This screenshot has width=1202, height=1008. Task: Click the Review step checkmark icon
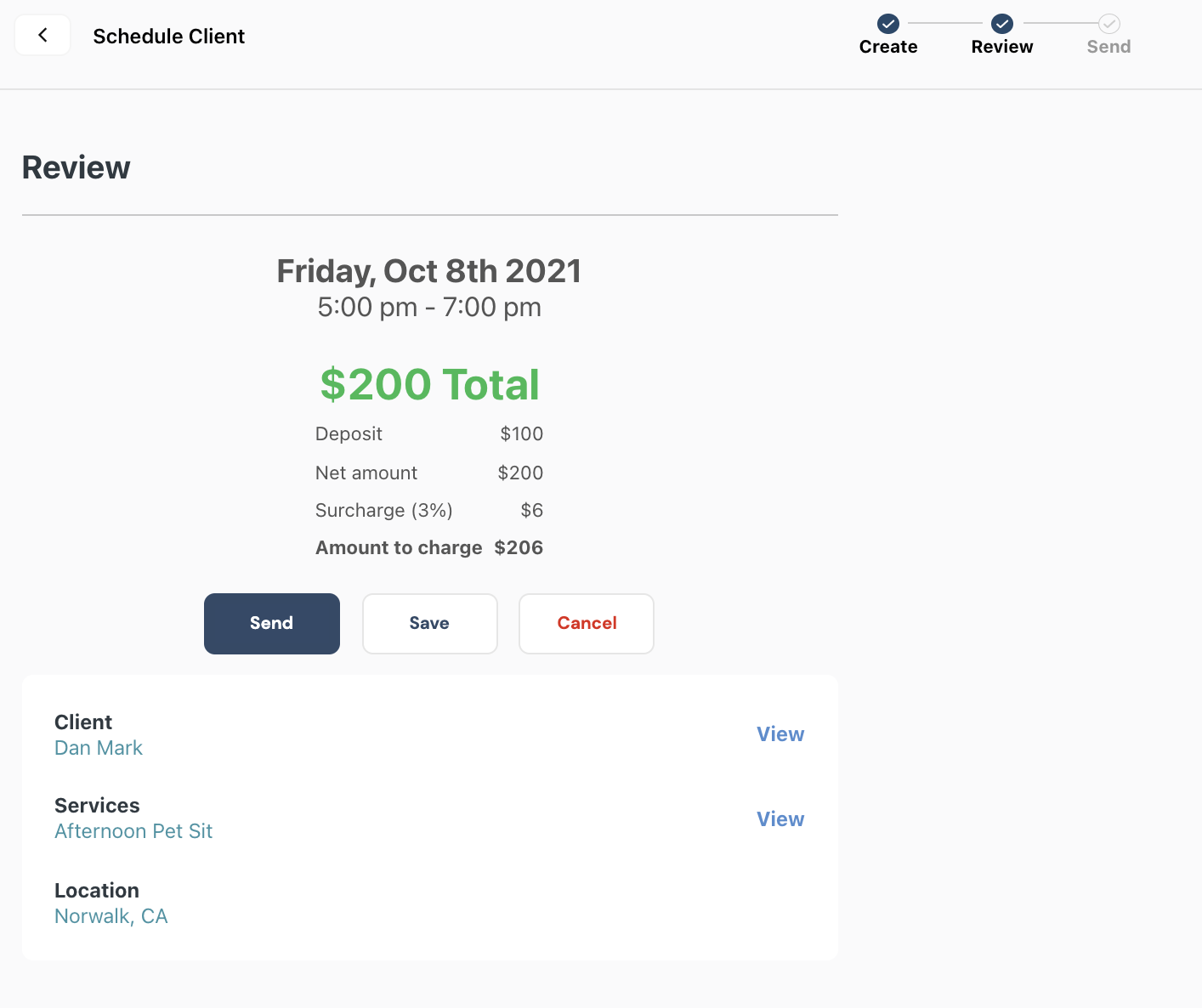[x=1002, y=23]
